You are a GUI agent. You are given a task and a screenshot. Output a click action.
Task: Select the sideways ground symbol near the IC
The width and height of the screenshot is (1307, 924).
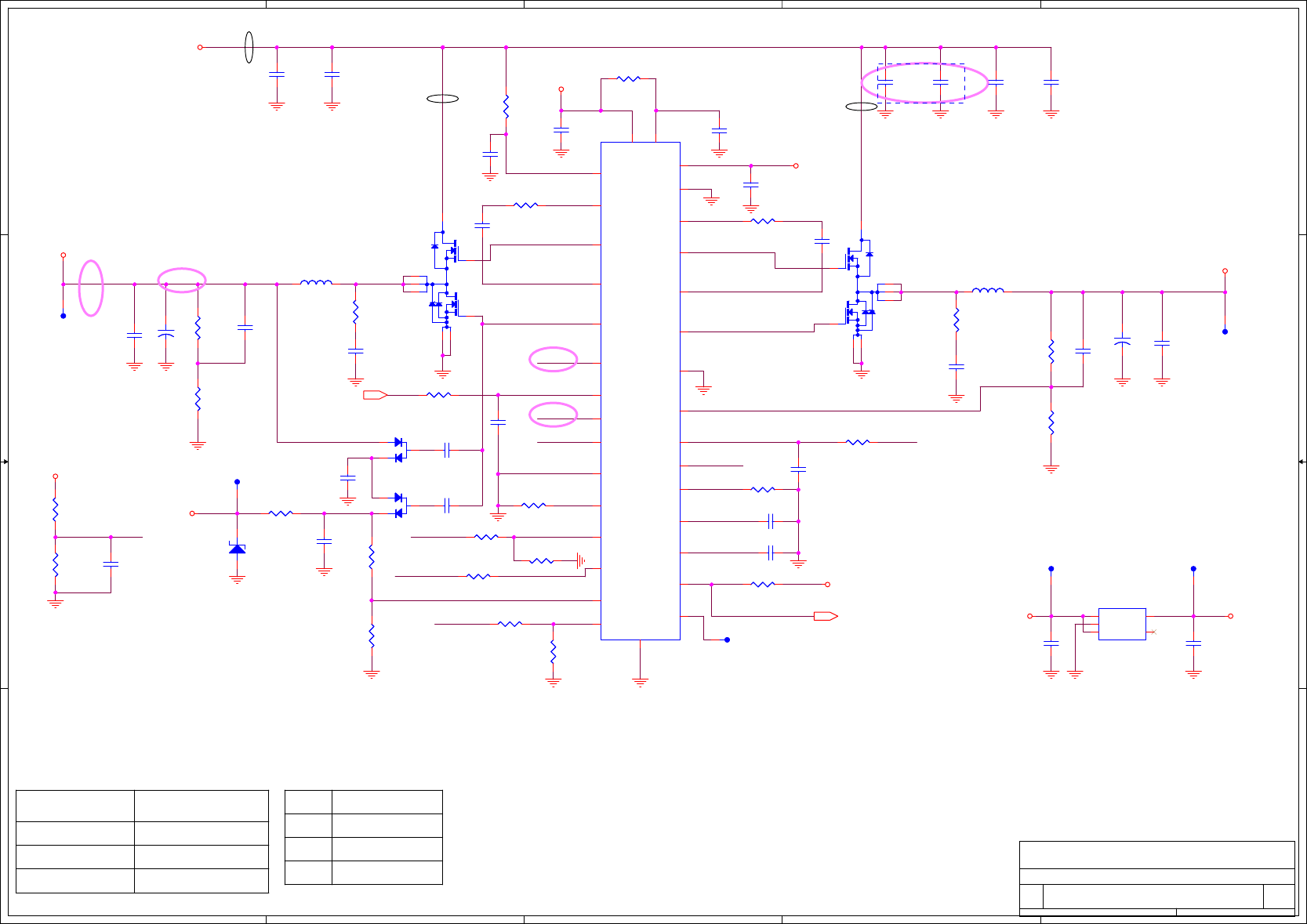581,560
